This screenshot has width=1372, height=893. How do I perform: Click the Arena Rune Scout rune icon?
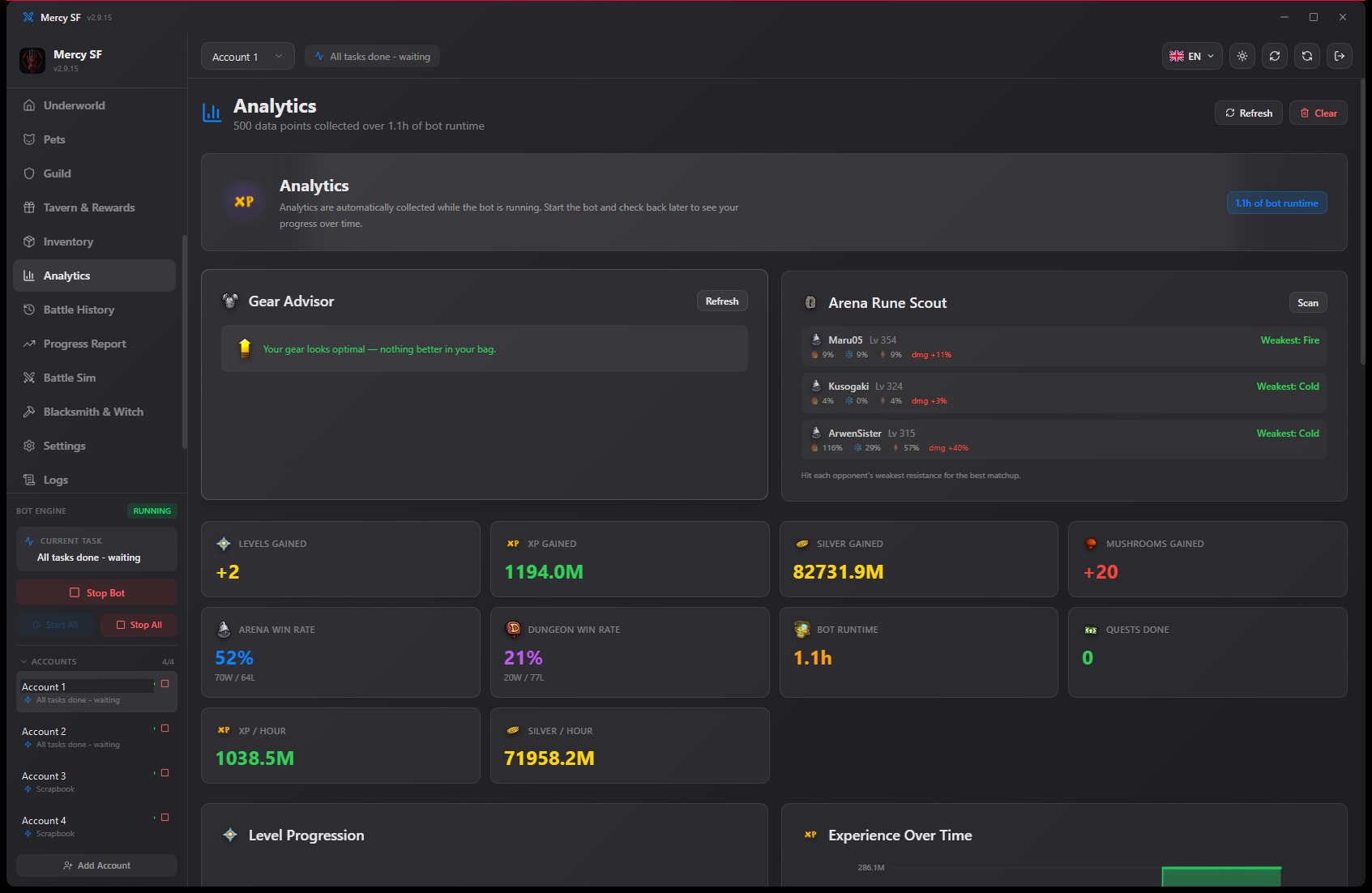click(x=810, y=302)
